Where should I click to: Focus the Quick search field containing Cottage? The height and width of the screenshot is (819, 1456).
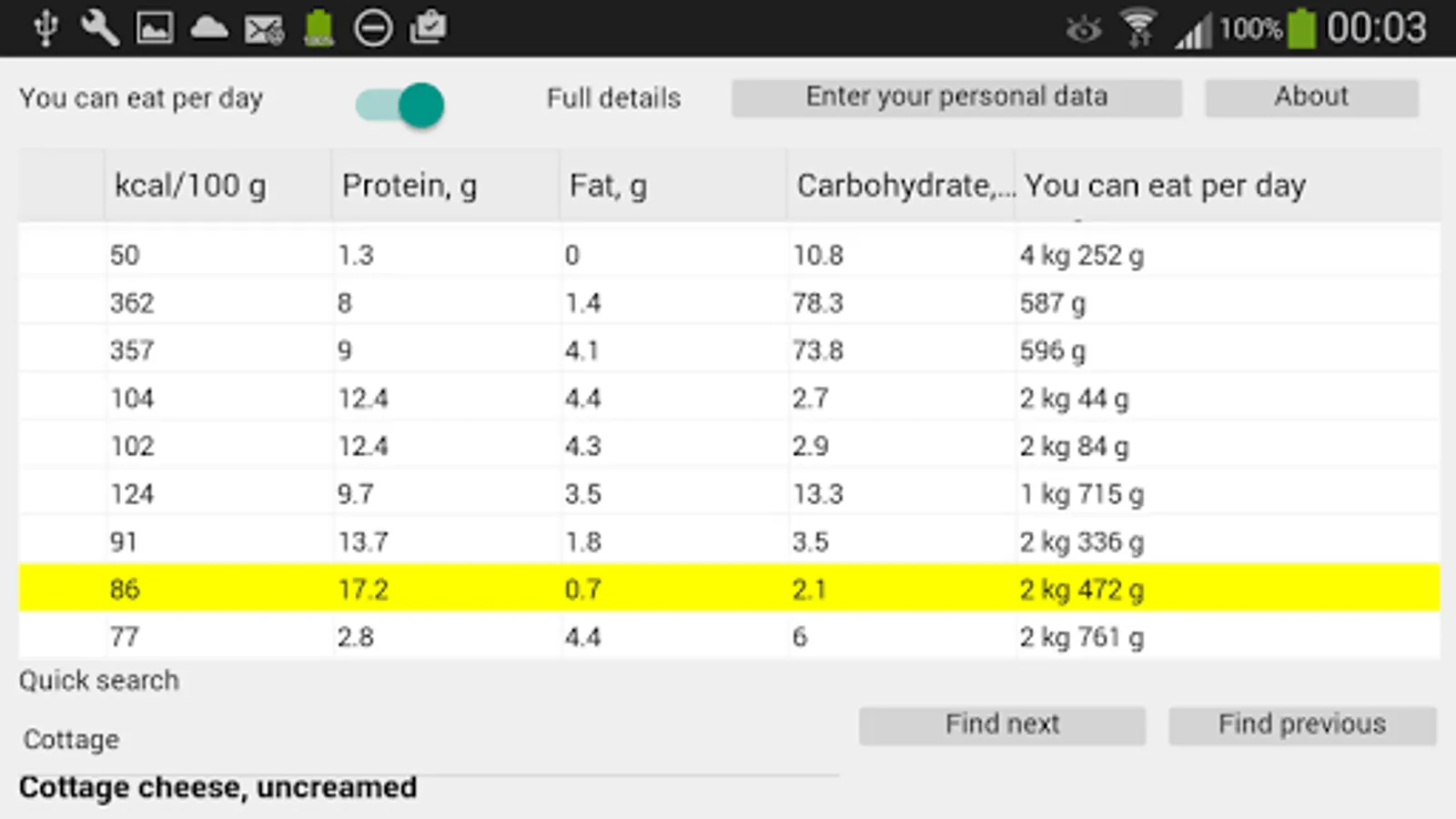tap(428, 740)
